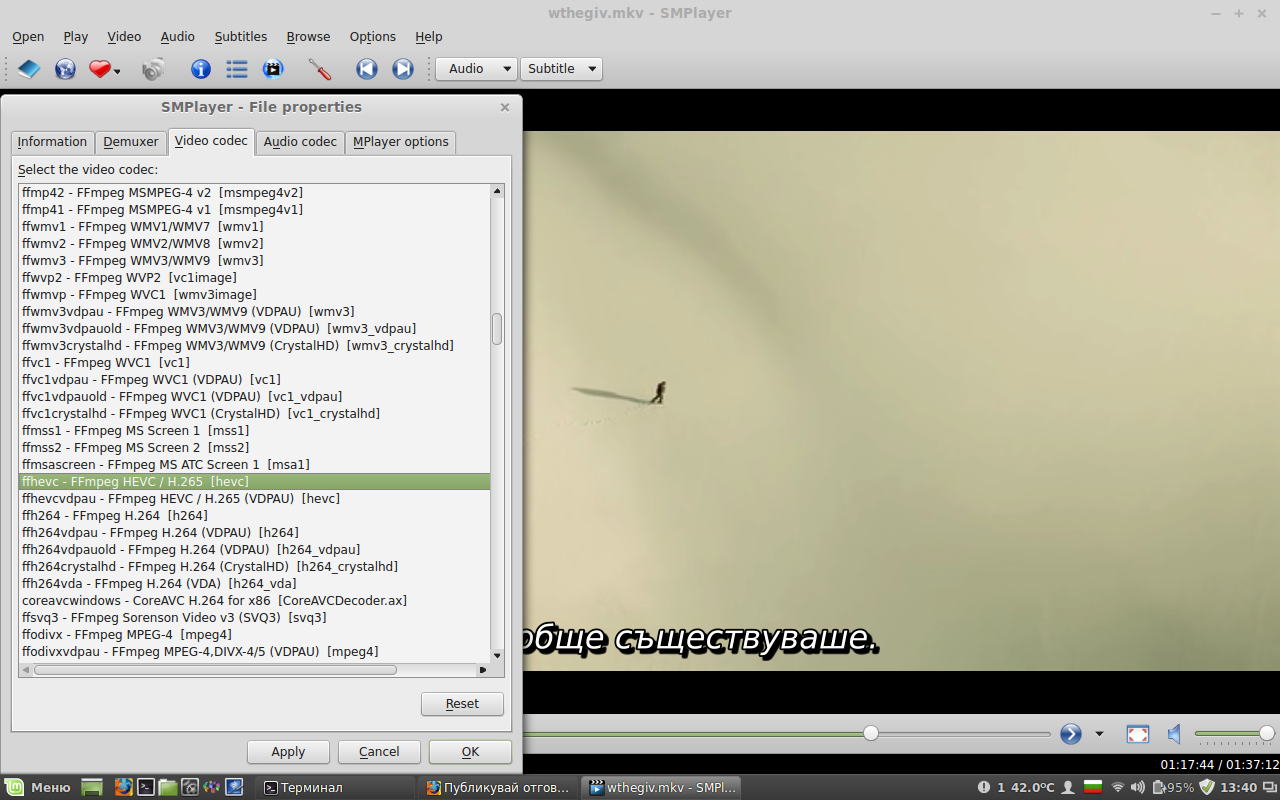Click the Cancel button
1280x800 pixels.
[x=379, y=752]
